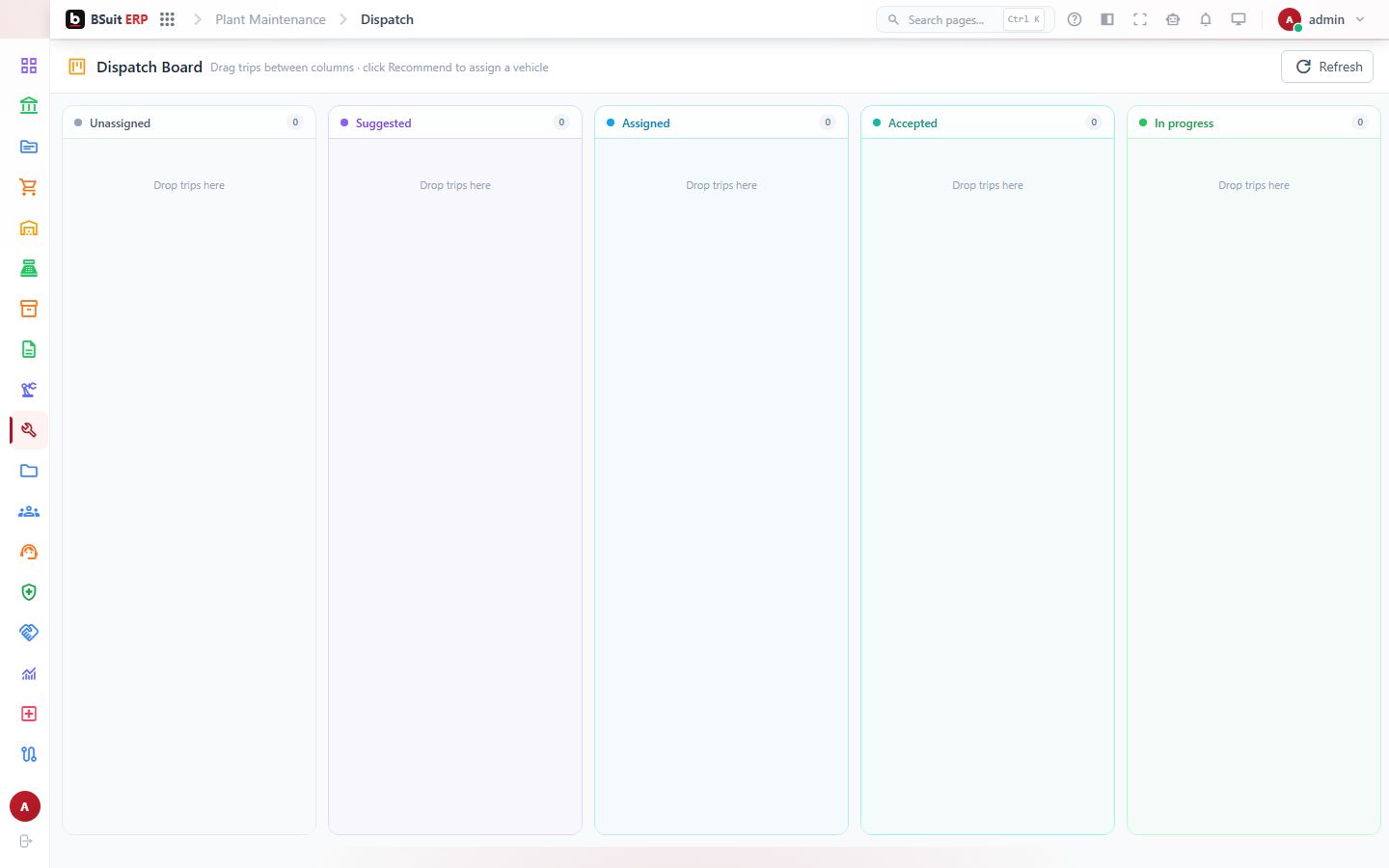Open the apps grid launcher beside BSuit ERP
Viewport: 1389px width, 868px height.
[x=167, y=19]
